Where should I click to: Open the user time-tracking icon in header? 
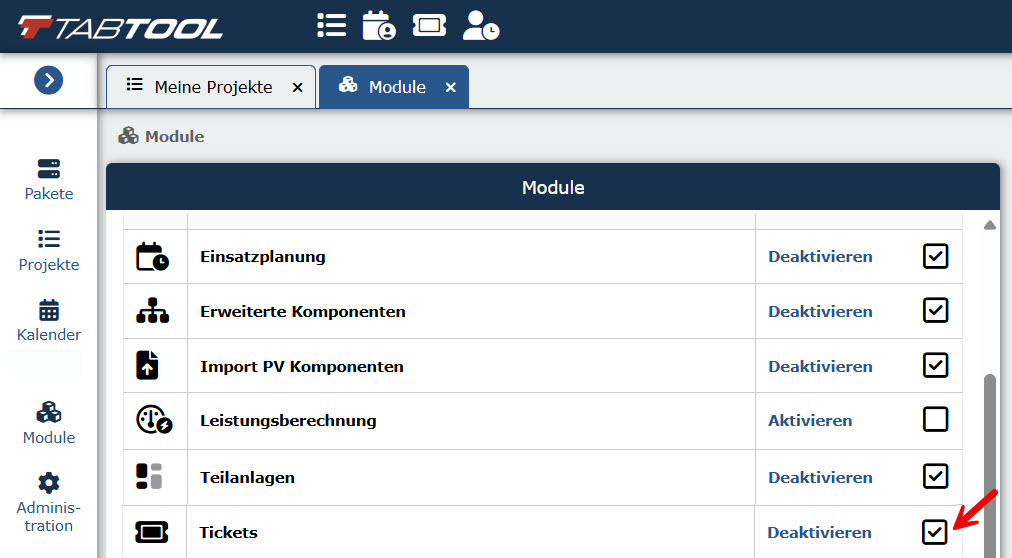(x=481, y=26)
